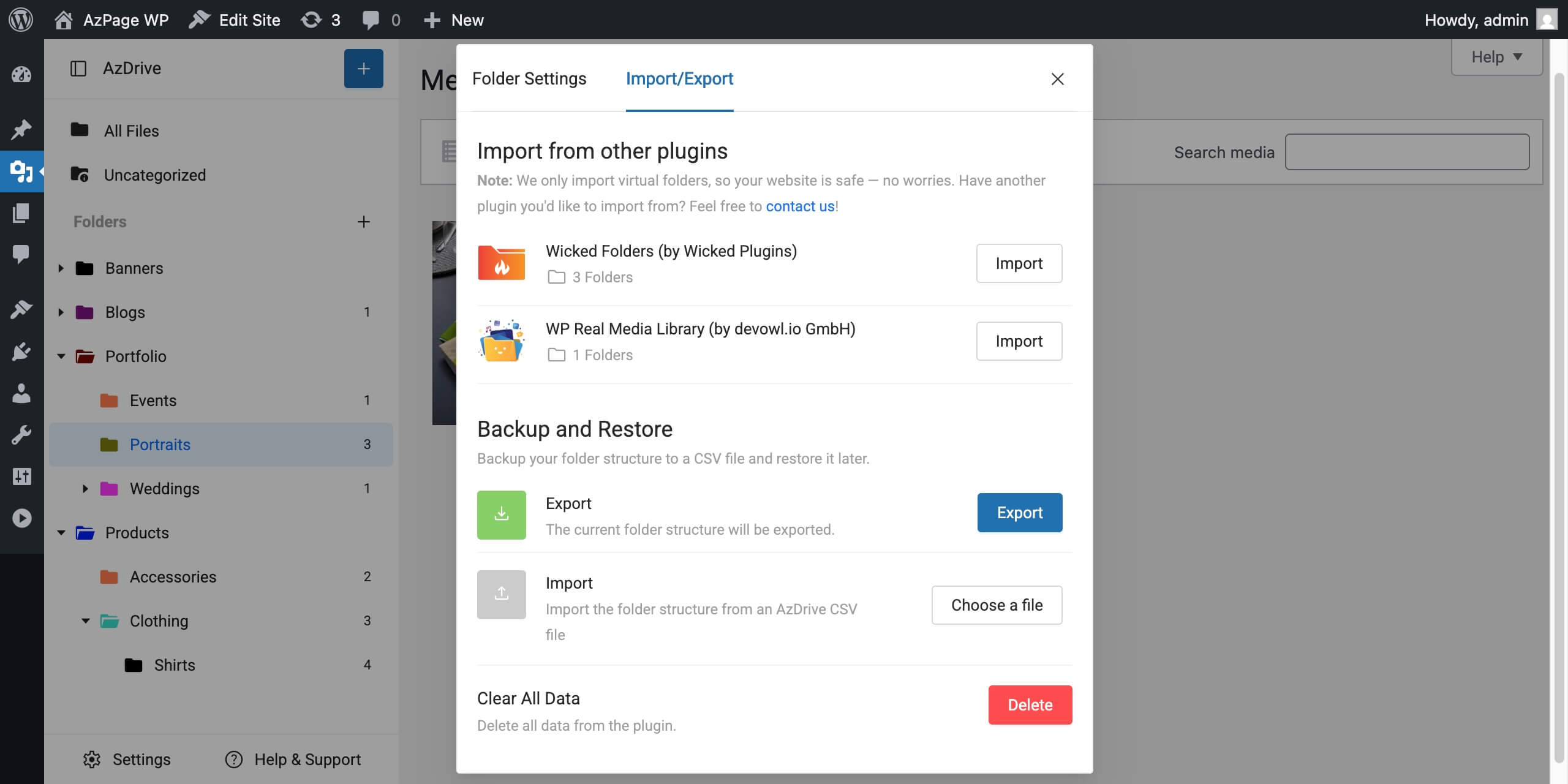The height and width of the screenshot is (784, 1568).
Task: Open the updates icon showing 3
Action: coord(320,20)
